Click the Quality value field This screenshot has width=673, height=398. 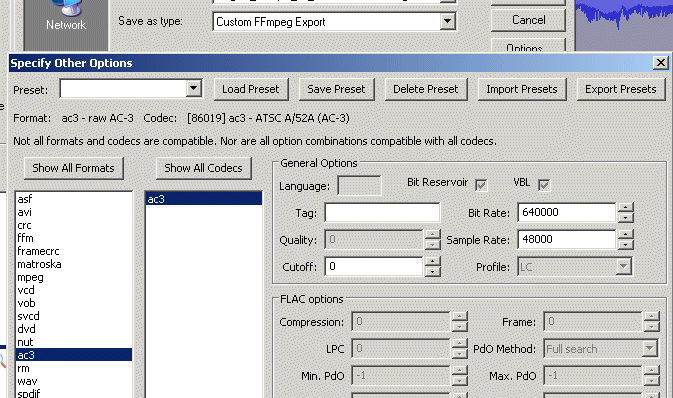374,240
